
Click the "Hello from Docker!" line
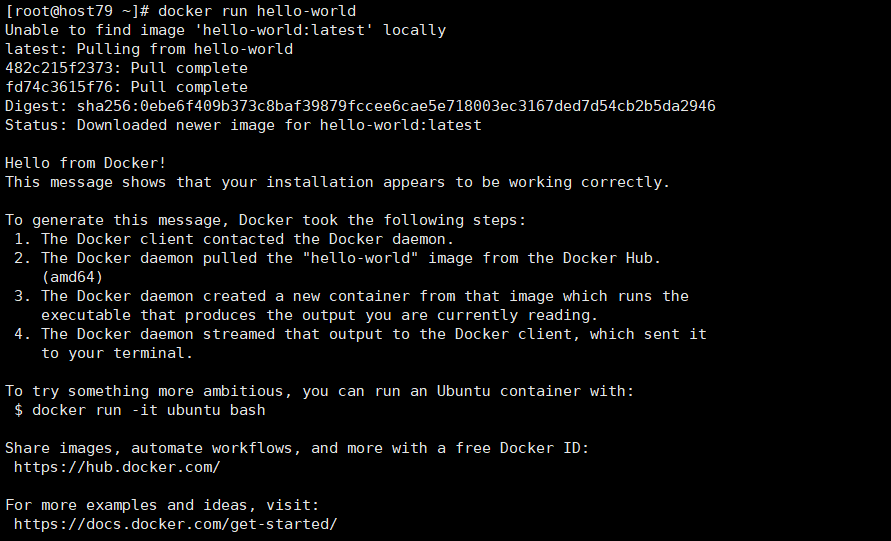coord(86,163)
